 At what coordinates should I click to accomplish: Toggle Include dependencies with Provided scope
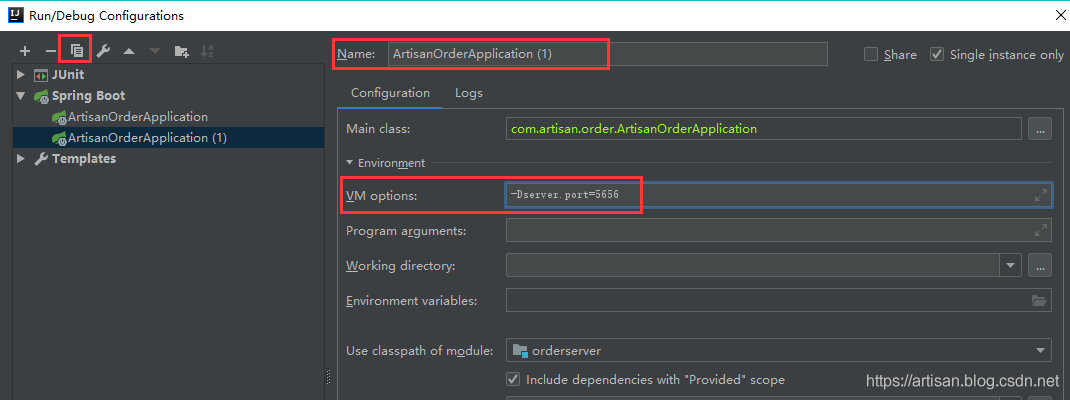tap(514, 380)
